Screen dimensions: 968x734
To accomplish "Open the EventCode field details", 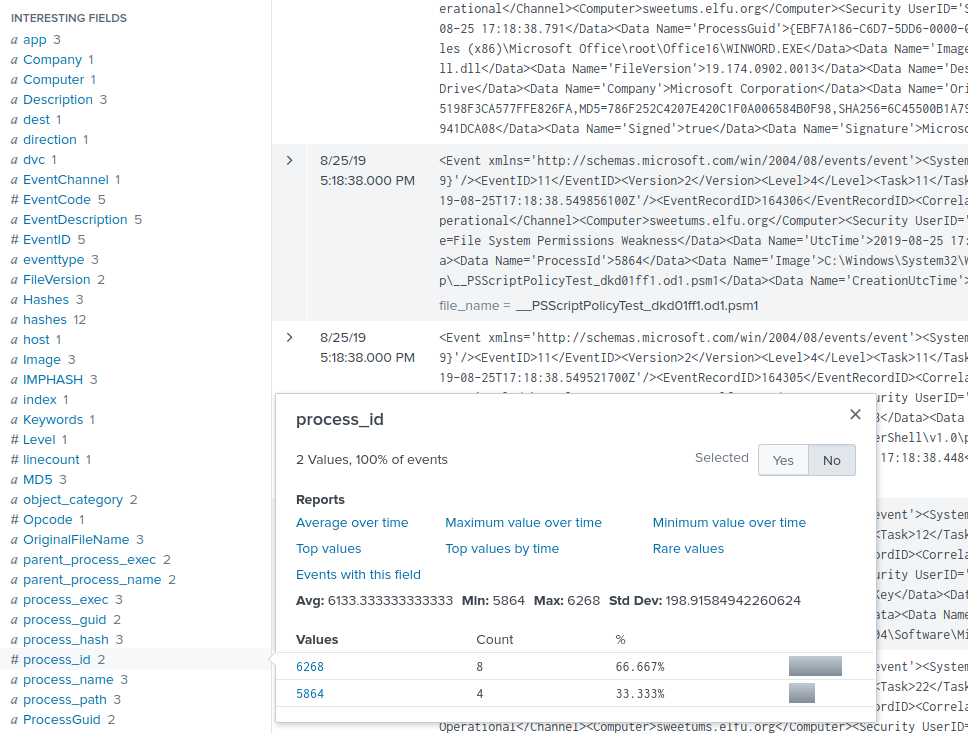I will 57,199.
